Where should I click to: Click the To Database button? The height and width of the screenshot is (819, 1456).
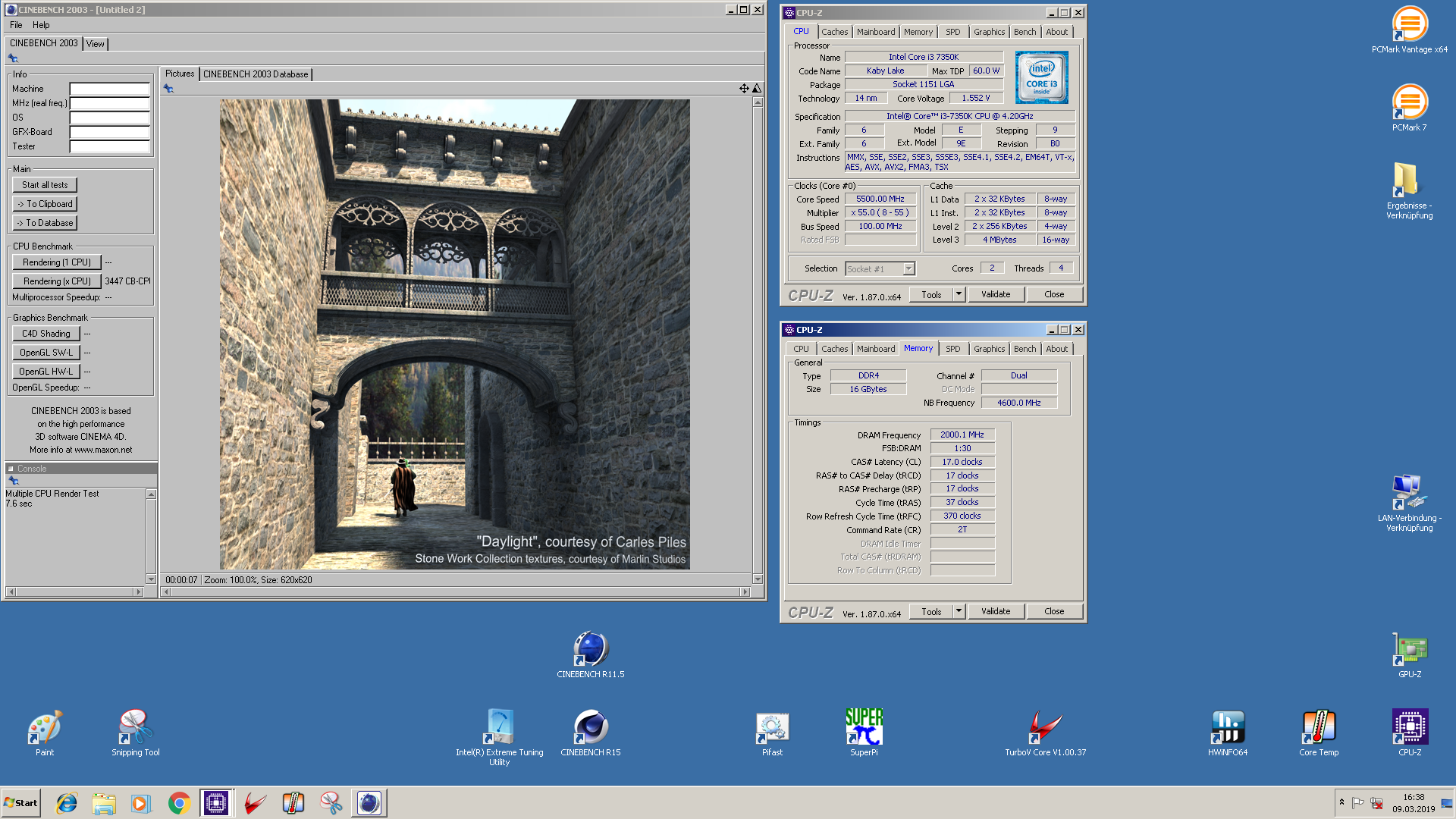45,223
